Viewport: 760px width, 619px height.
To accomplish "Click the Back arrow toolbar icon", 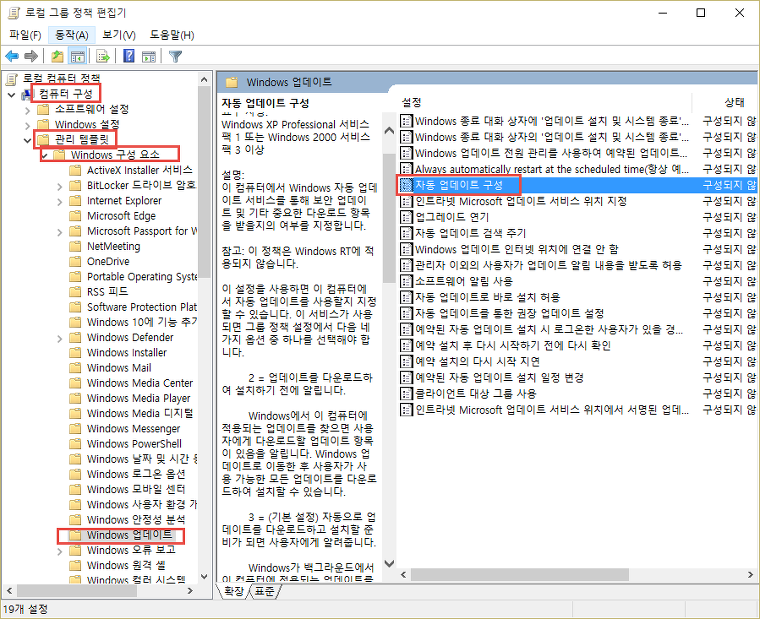I will click(12, 56).
